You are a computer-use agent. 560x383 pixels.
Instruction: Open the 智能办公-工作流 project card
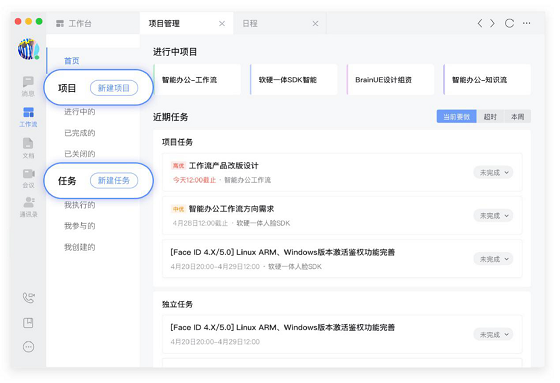pyautogui.click(x=197, y=79)
